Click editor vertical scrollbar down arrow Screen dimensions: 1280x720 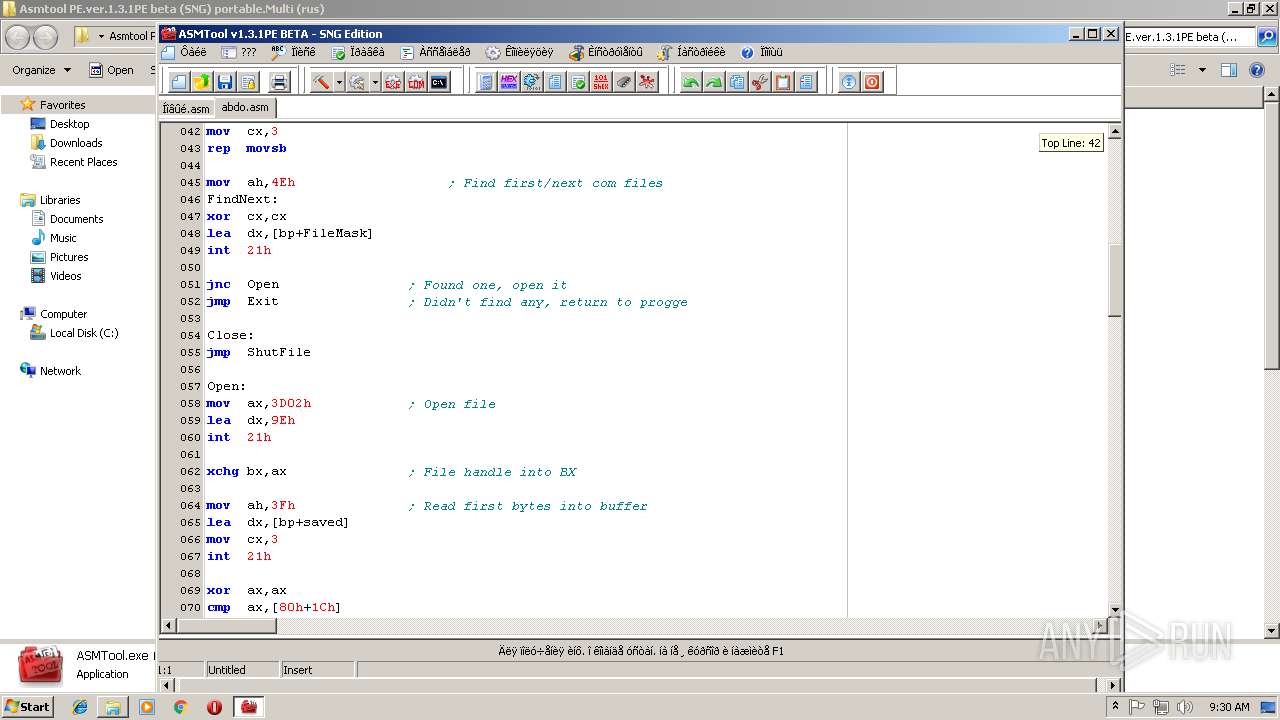pos(1114,609)
